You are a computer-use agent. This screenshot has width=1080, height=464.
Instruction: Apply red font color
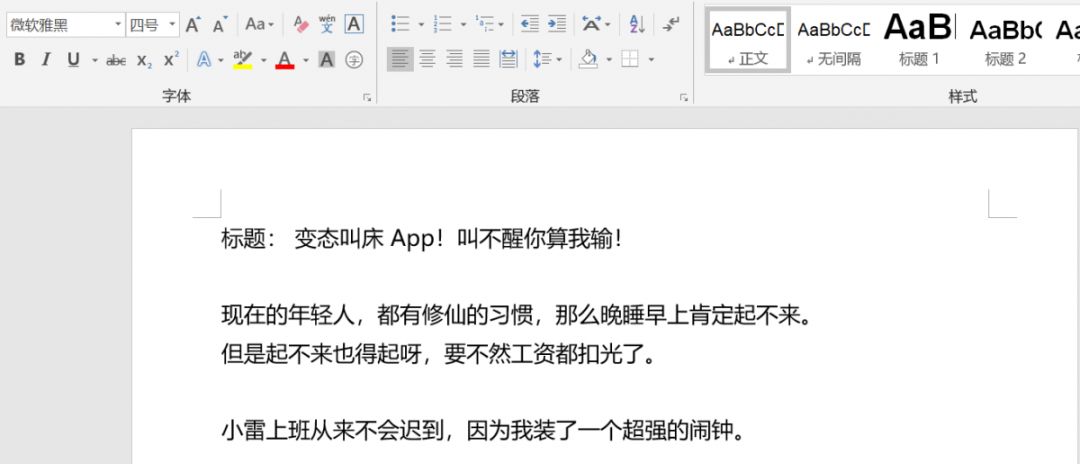pyautogui.click(x=284, y=60)
